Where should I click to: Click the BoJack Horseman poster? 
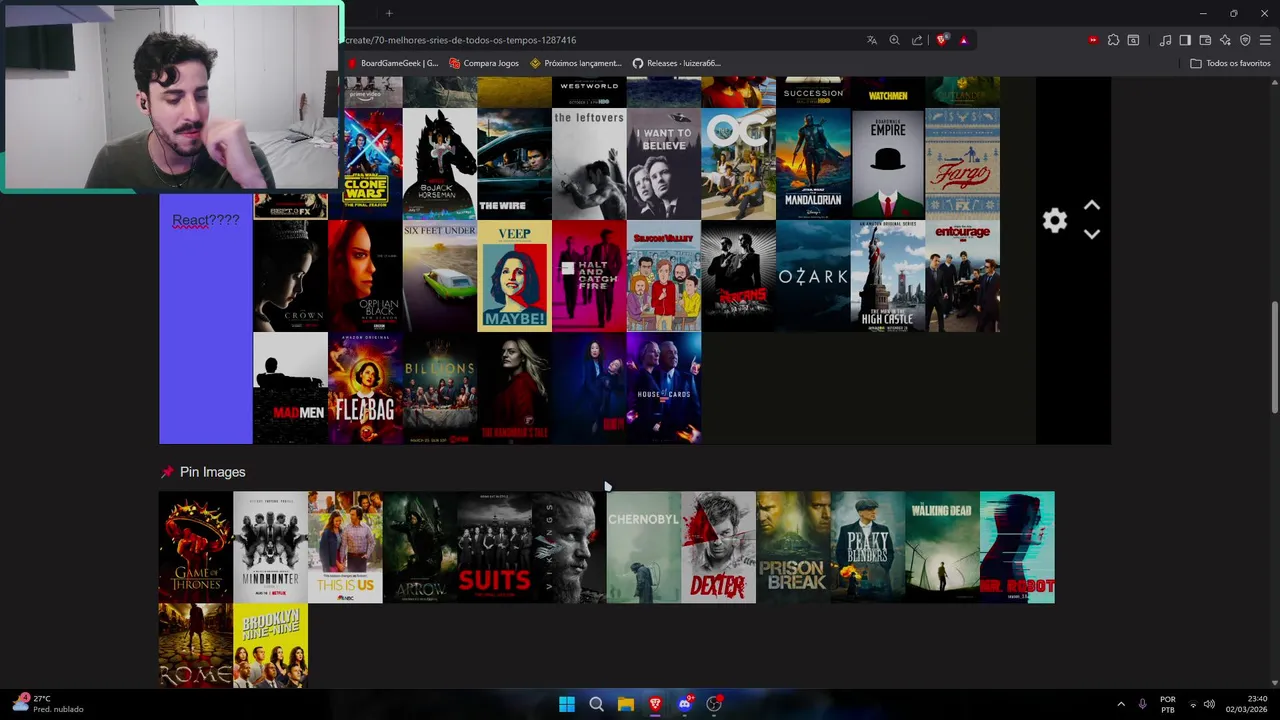point(440,164)
